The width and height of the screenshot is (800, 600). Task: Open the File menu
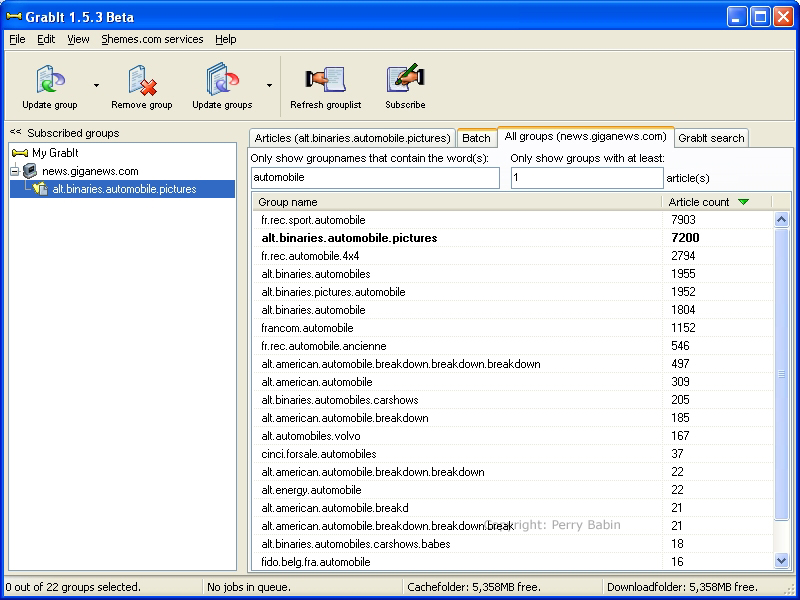tap(17, 39)
